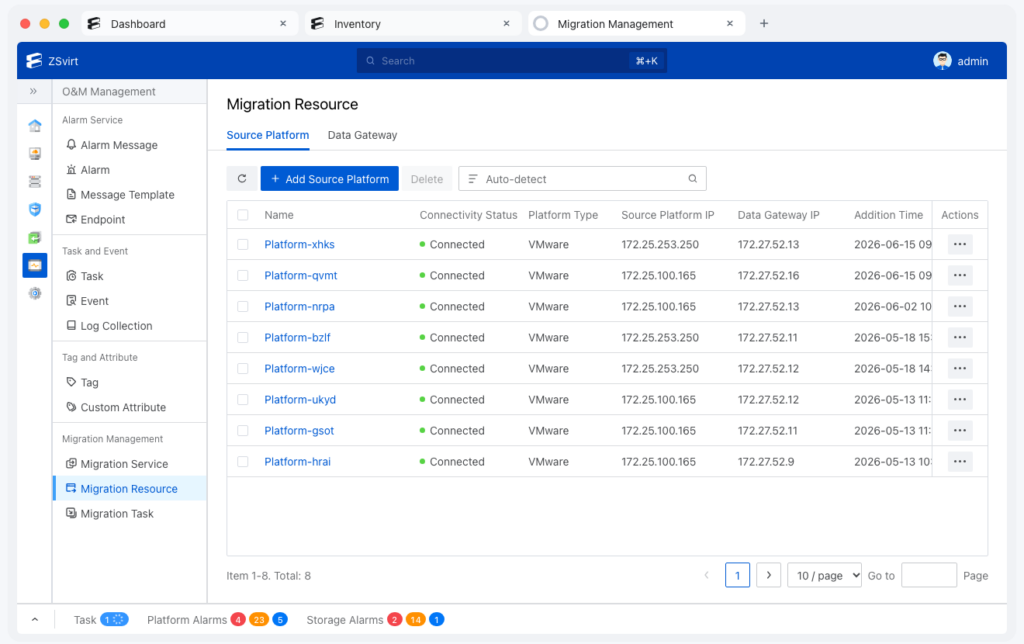Open actions menu for Platform-hrai
This screenshot has height=644, width=1024.
pyautogui.click(x=959, y=462)
